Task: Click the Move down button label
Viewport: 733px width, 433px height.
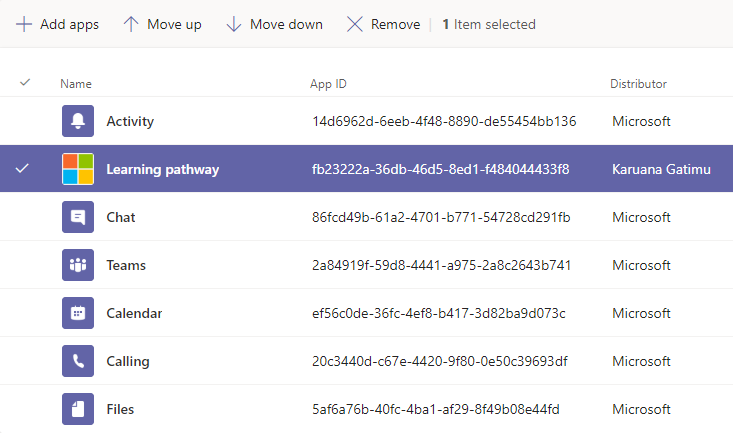Action: click(x=286, y=24)
